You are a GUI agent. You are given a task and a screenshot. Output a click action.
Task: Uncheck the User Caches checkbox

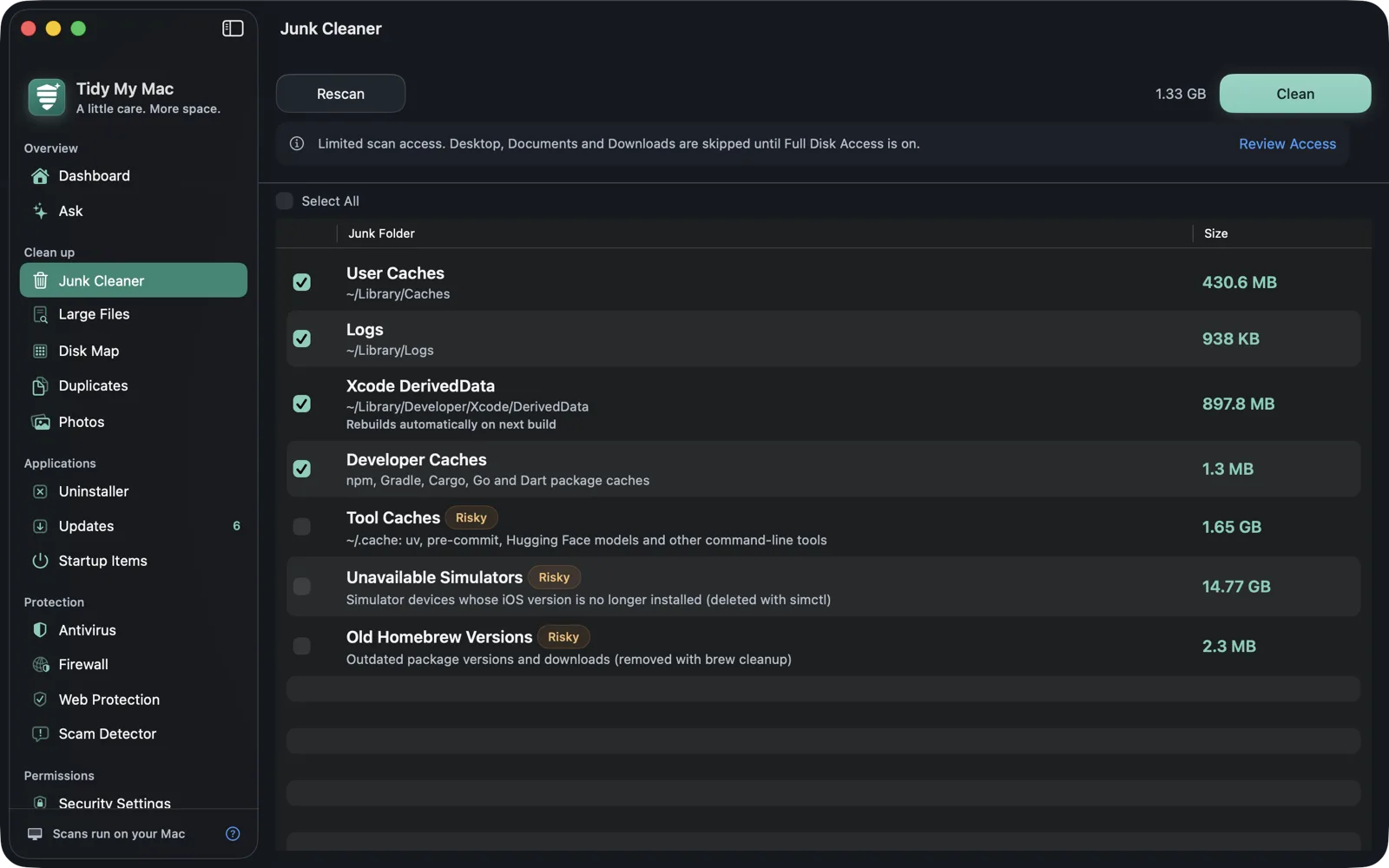point(301,282)
